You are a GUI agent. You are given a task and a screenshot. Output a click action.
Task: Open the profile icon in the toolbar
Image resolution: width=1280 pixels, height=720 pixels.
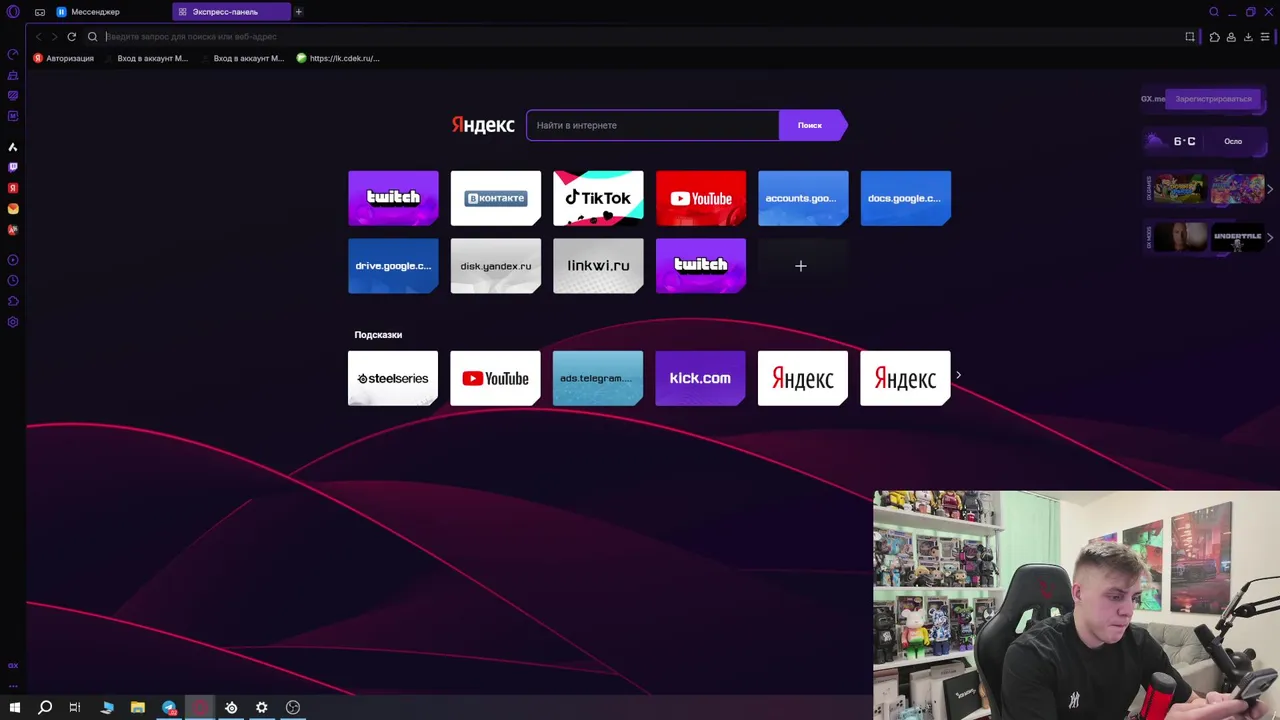1231,37
